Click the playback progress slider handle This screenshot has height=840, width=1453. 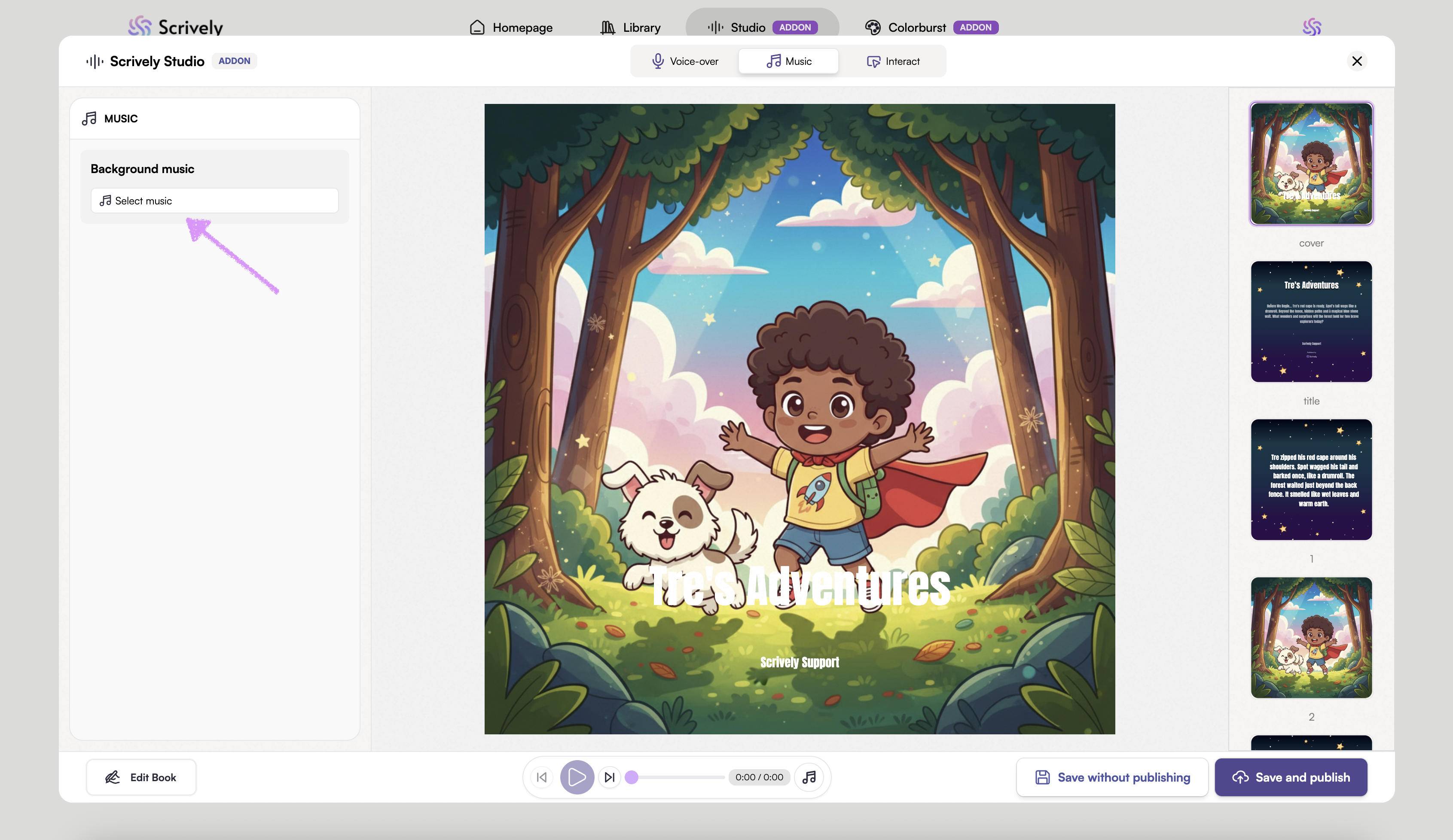[632, 777]
